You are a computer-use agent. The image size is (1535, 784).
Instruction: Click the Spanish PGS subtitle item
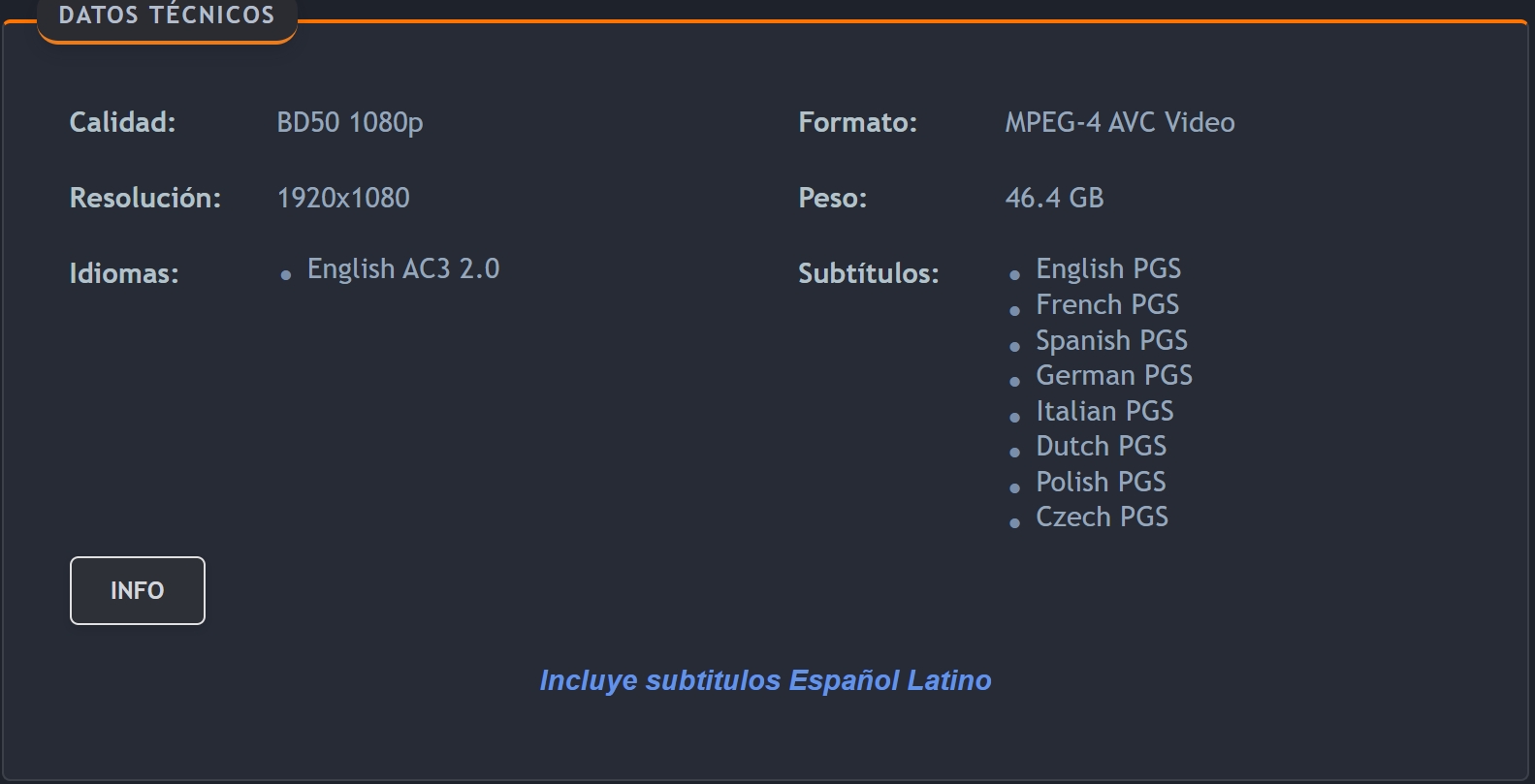coord(1111,340)
